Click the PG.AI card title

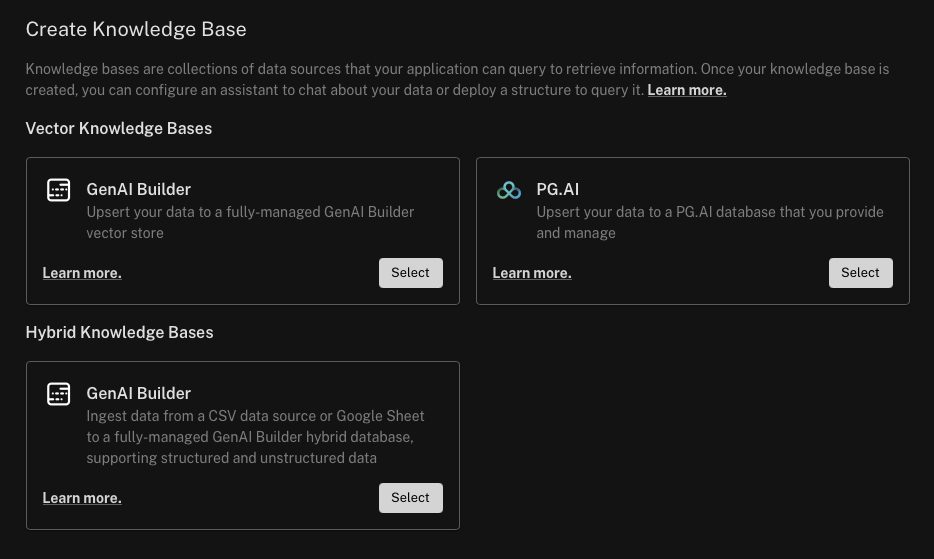[558, 190]
